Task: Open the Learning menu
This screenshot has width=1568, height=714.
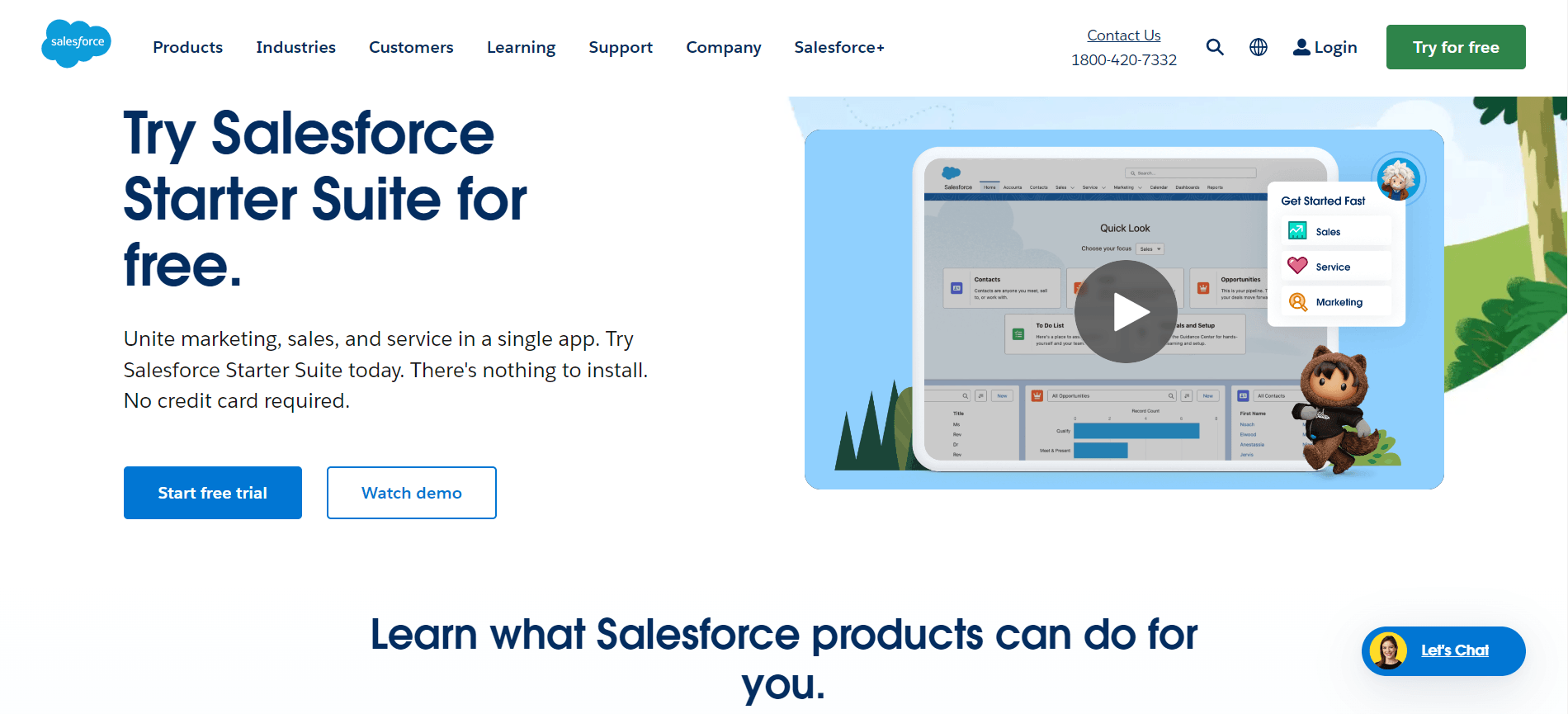Action: click(x=521, y=47)
